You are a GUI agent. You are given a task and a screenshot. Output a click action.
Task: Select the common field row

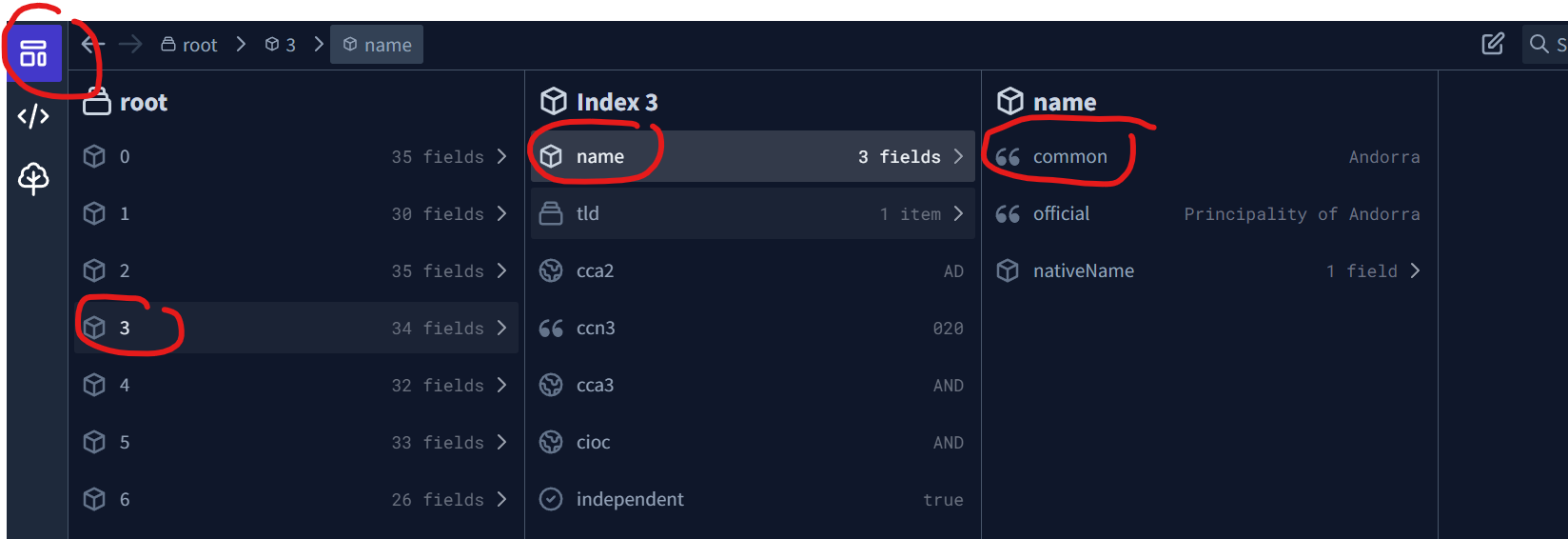1208,156
